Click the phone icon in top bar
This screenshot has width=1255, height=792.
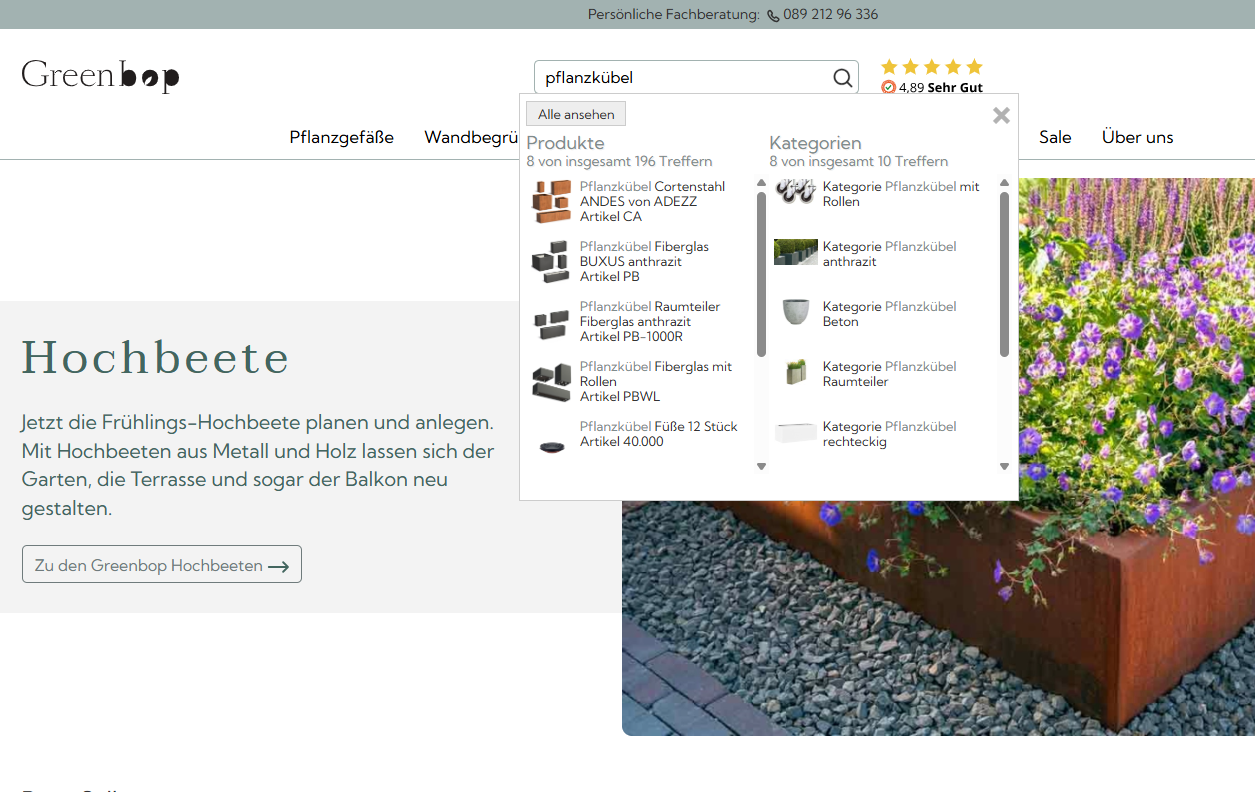773,15
